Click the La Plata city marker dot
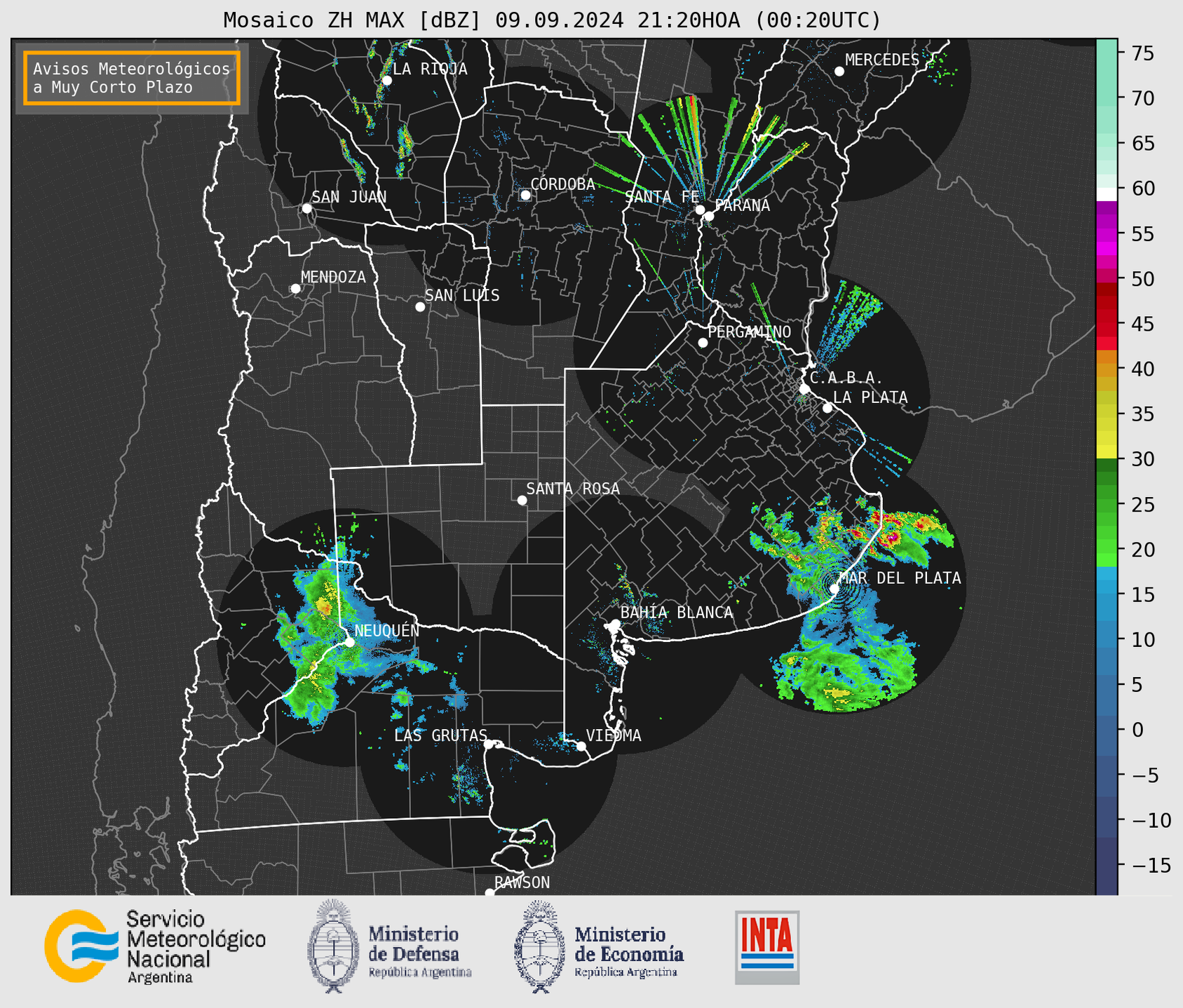This screenshot has width=1183, height=1008. (x=827, y=408)
